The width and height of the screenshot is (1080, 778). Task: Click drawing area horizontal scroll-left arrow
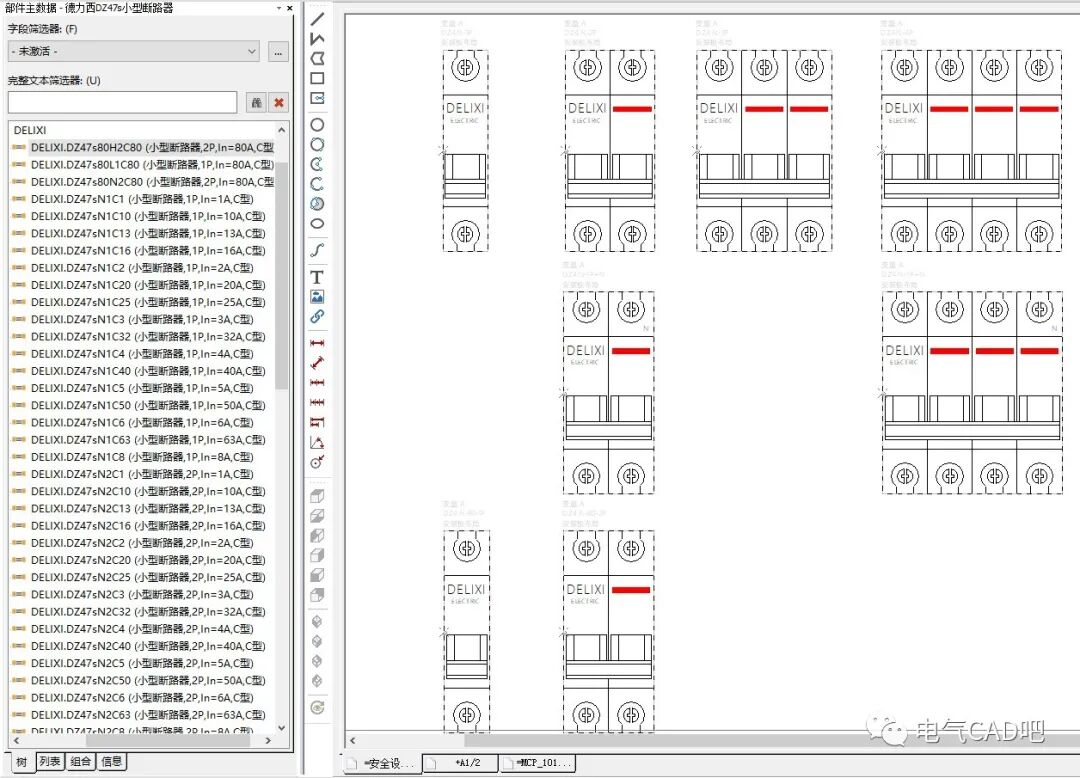click(x=353, y=741)
